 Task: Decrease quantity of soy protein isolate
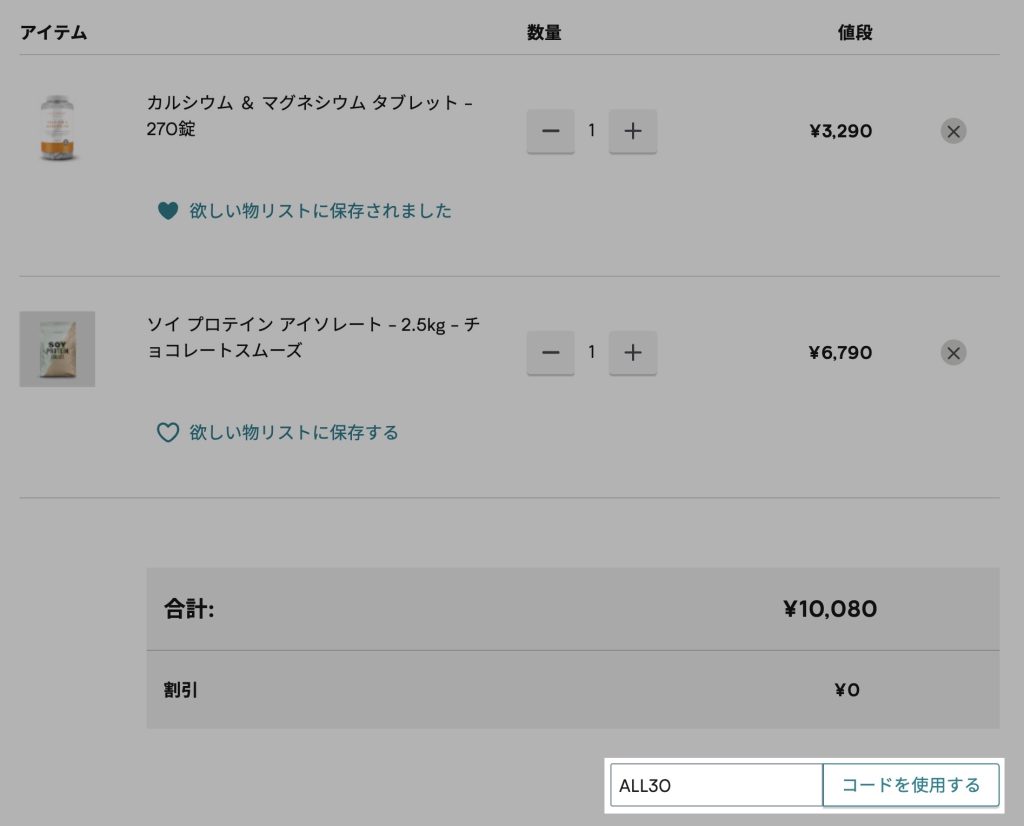550,353
